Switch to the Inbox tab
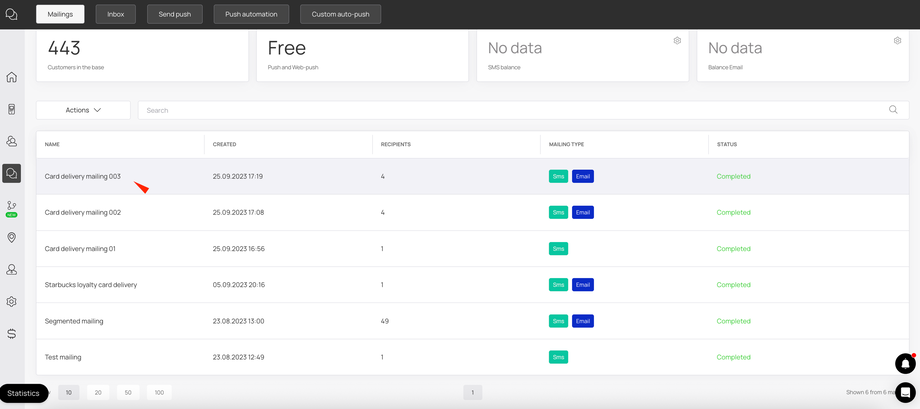Viewport: 920px width, 409px height. [x=116, y=14]
